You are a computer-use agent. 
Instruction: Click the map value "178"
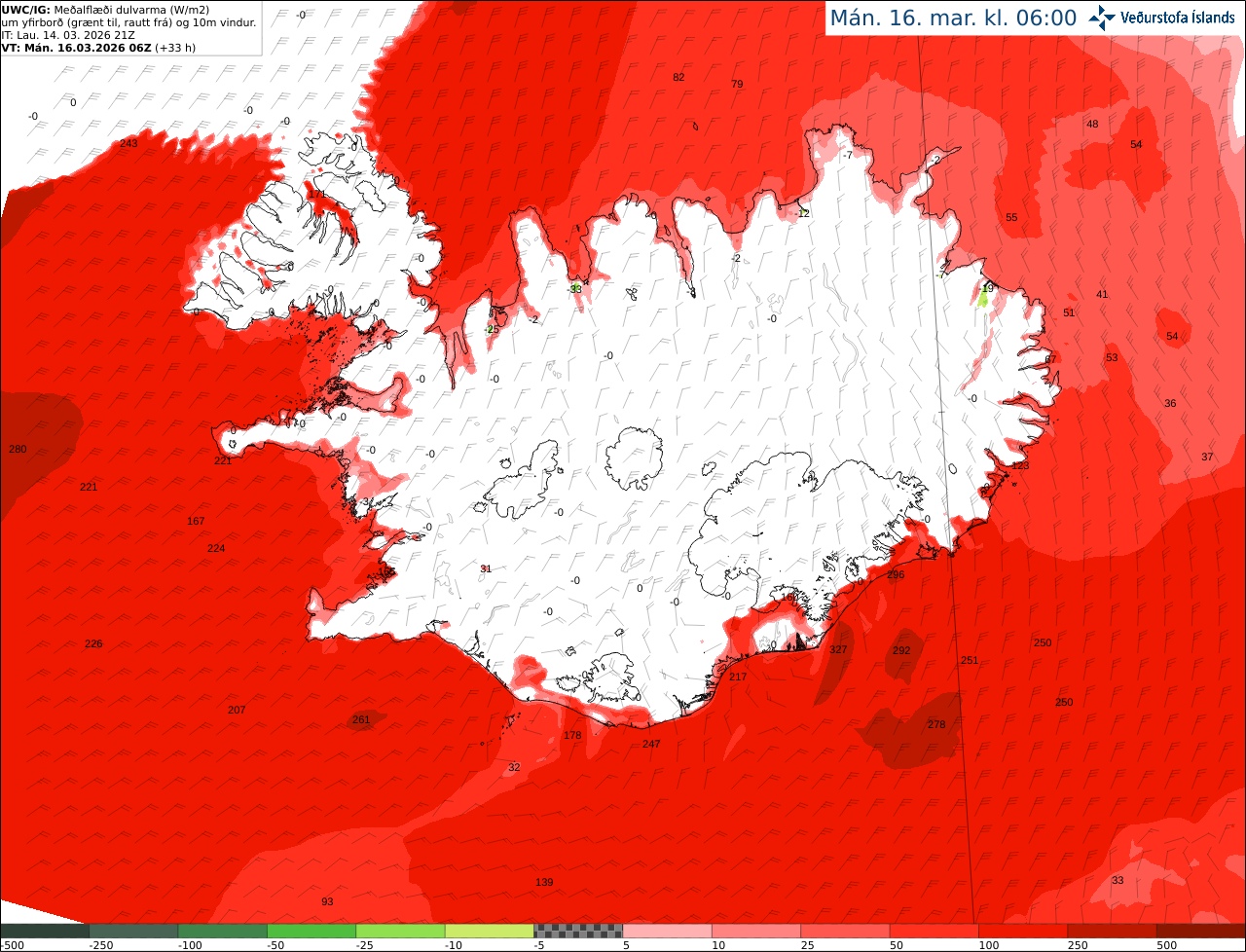click(x=572, y=735)
